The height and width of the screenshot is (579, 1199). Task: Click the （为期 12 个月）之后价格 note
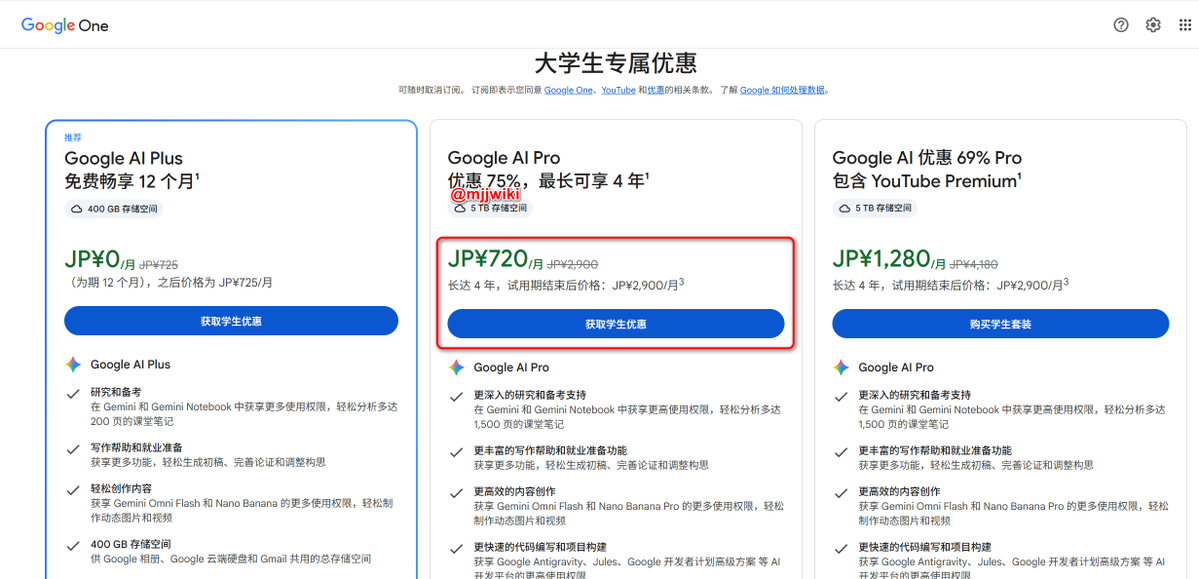pos(169,282)
